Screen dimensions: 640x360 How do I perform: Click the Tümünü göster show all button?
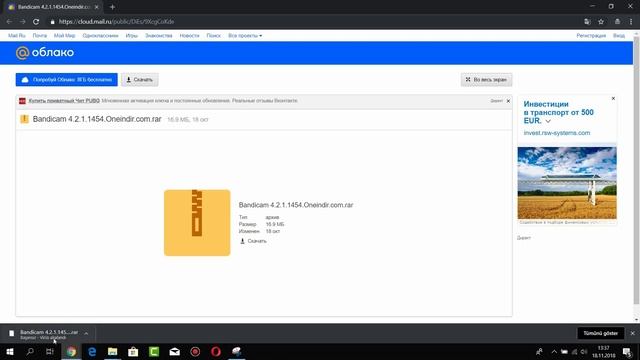point(601,333)
